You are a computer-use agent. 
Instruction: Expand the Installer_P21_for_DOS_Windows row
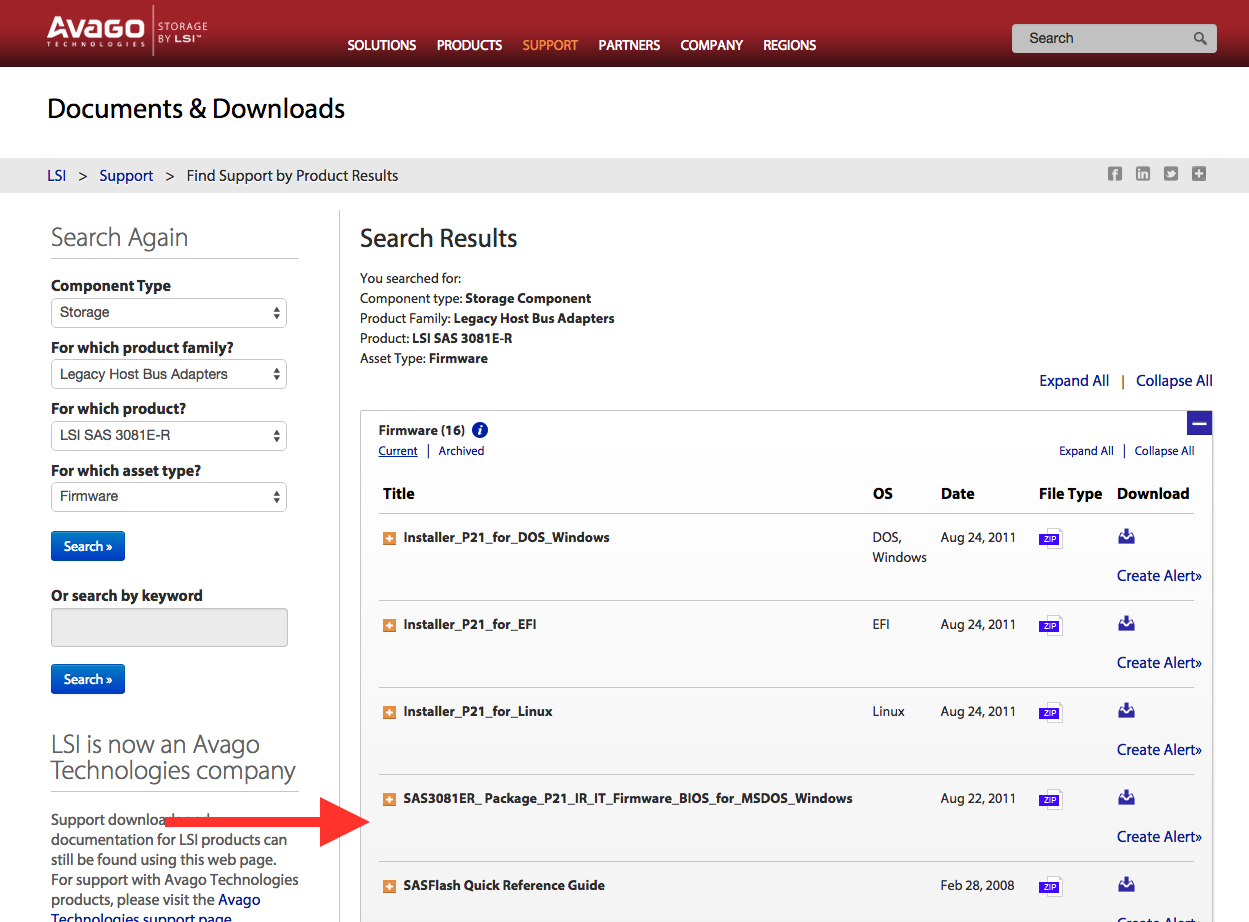390,539
